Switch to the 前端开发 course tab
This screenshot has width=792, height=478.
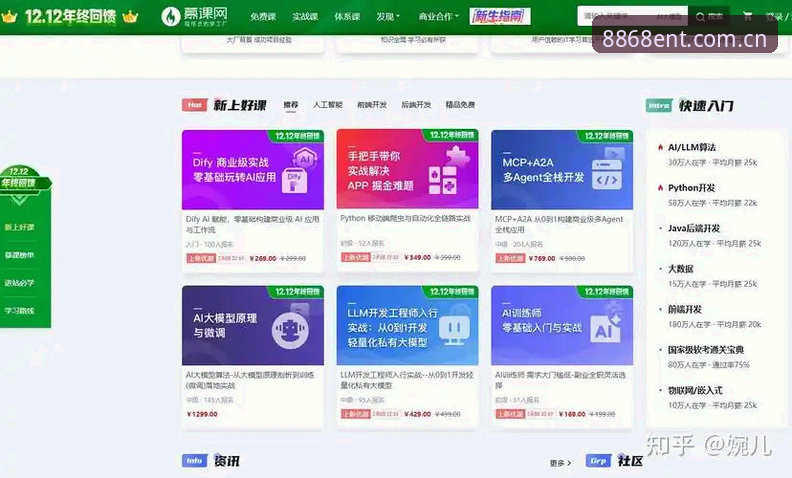[x=372, y=105]
